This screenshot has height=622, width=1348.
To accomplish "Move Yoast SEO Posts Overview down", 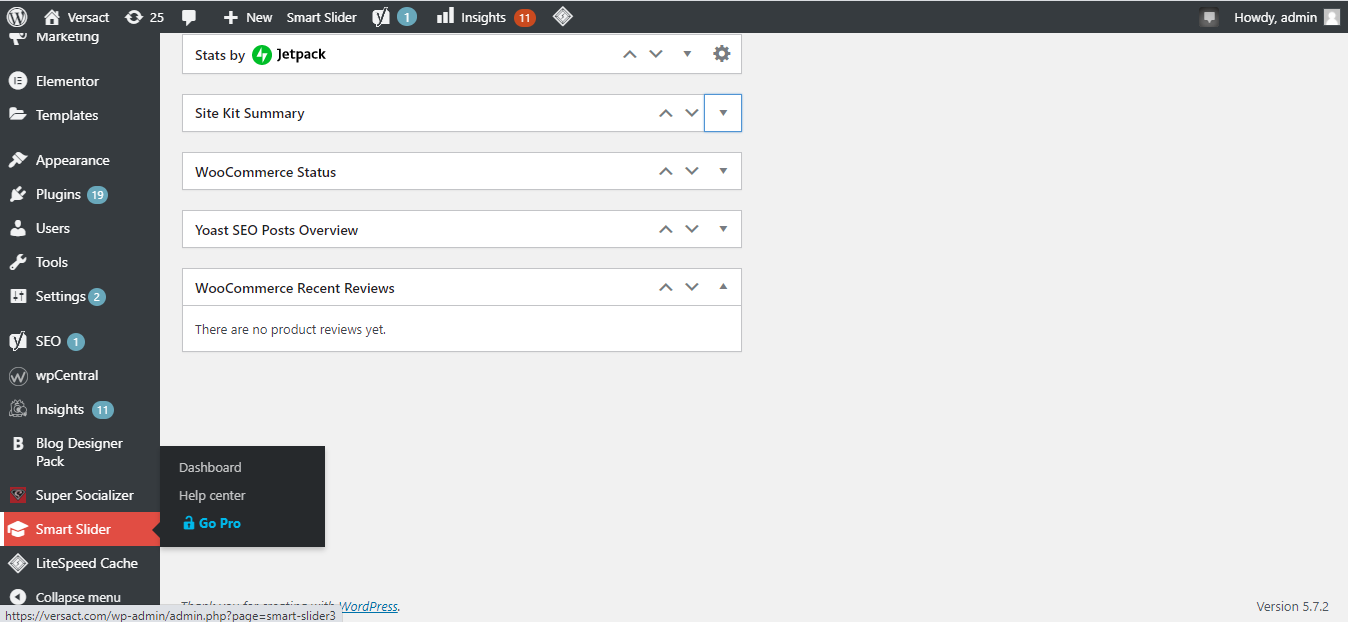I will coord(692,229).
